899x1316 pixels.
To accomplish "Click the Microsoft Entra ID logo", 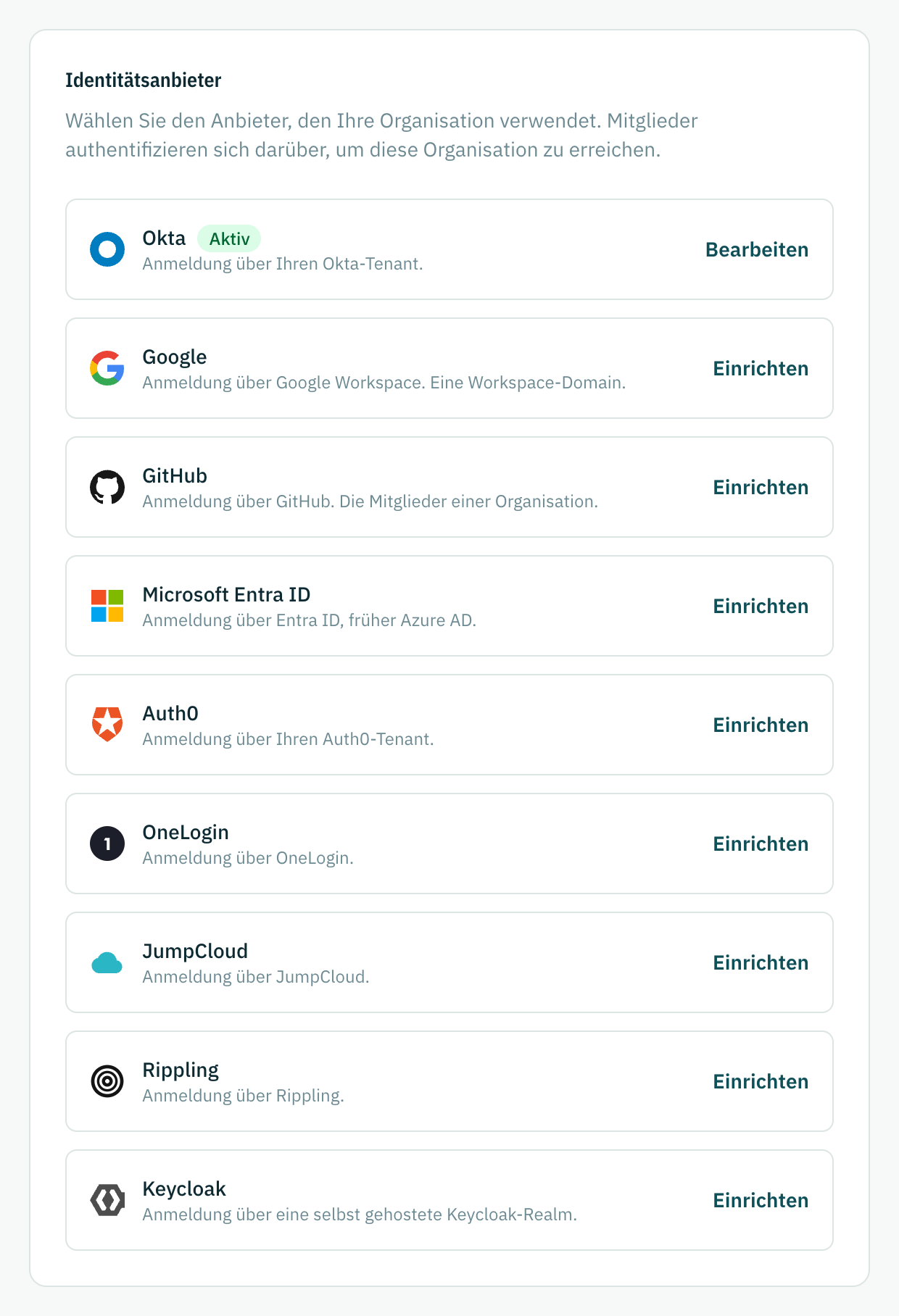I will click(107, 606).
